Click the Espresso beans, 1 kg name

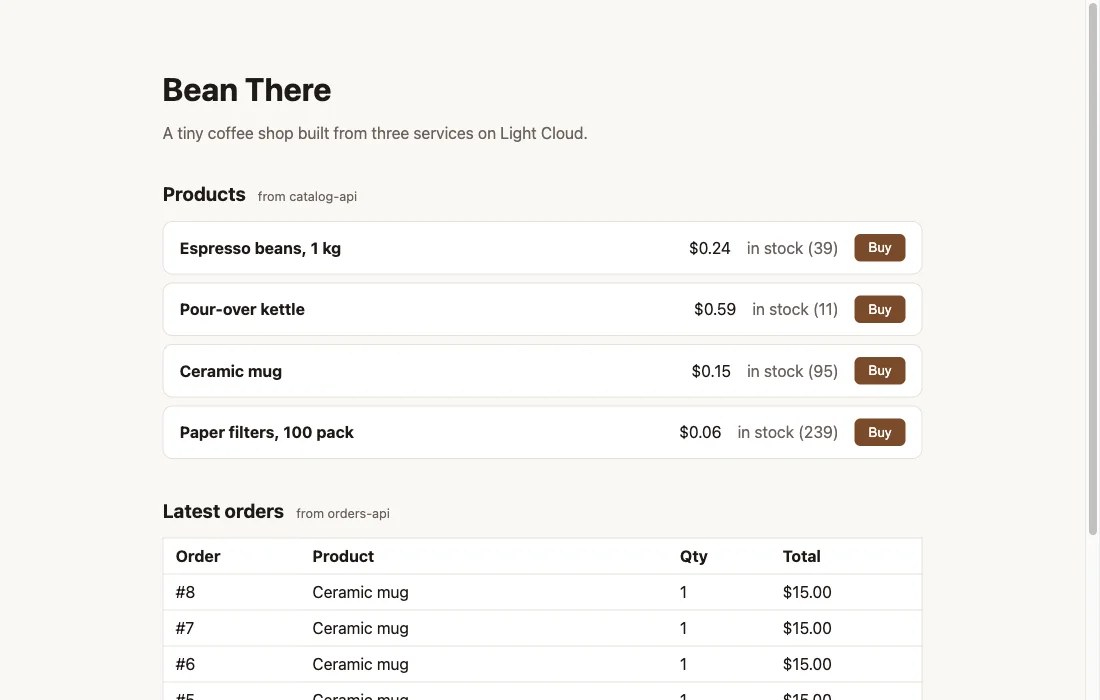260,248
